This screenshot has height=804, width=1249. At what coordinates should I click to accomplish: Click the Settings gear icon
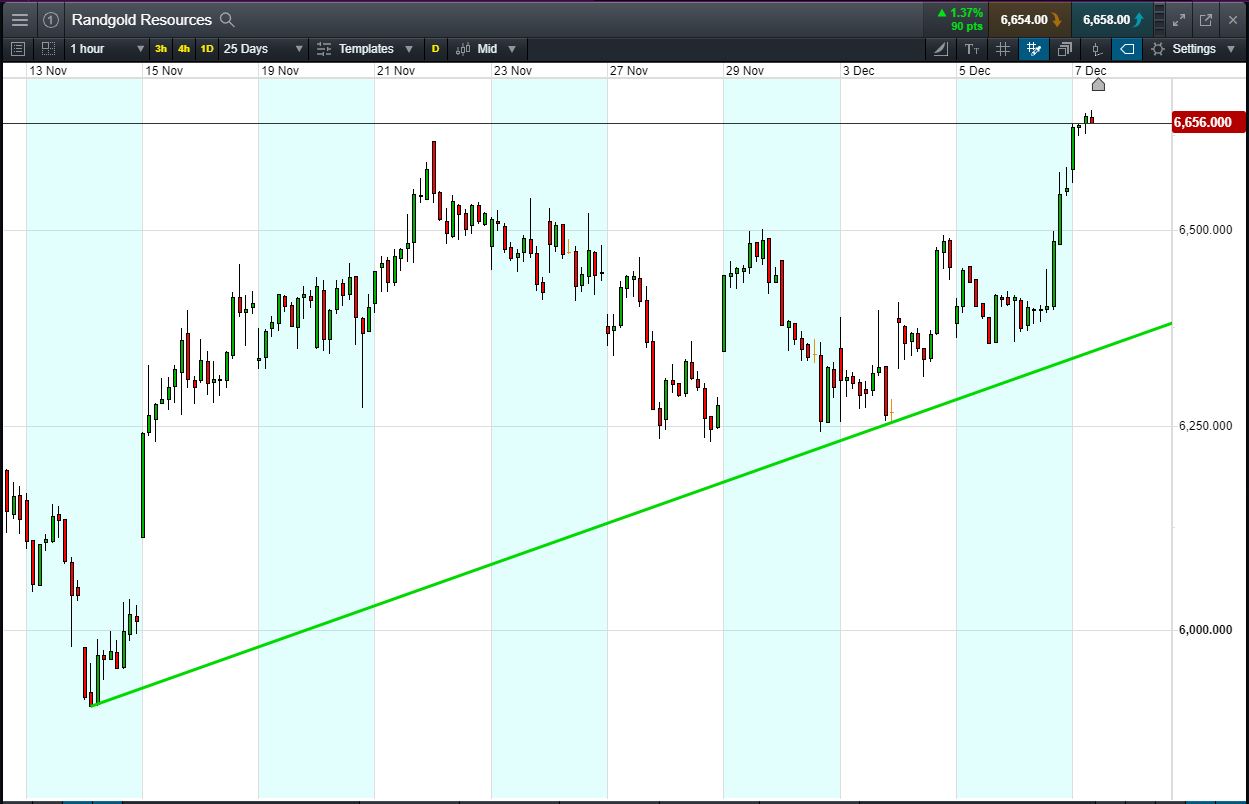[x=1158, y=48]
